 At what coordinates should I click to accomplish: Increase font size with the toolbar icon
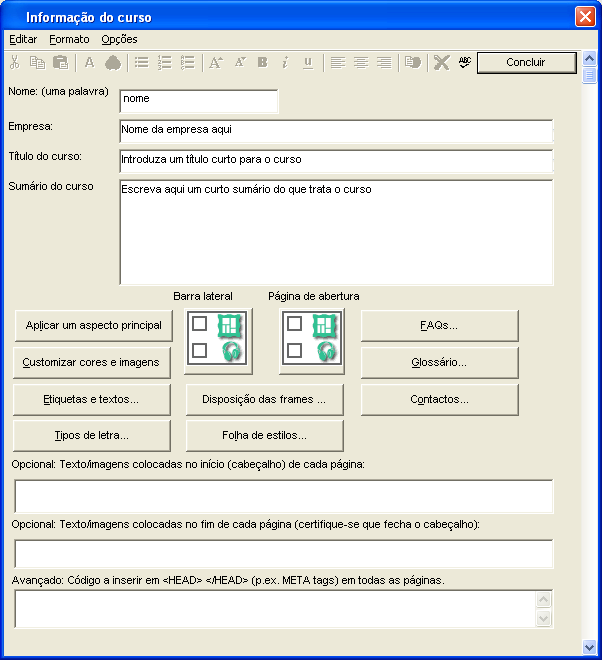pos(215,62)
